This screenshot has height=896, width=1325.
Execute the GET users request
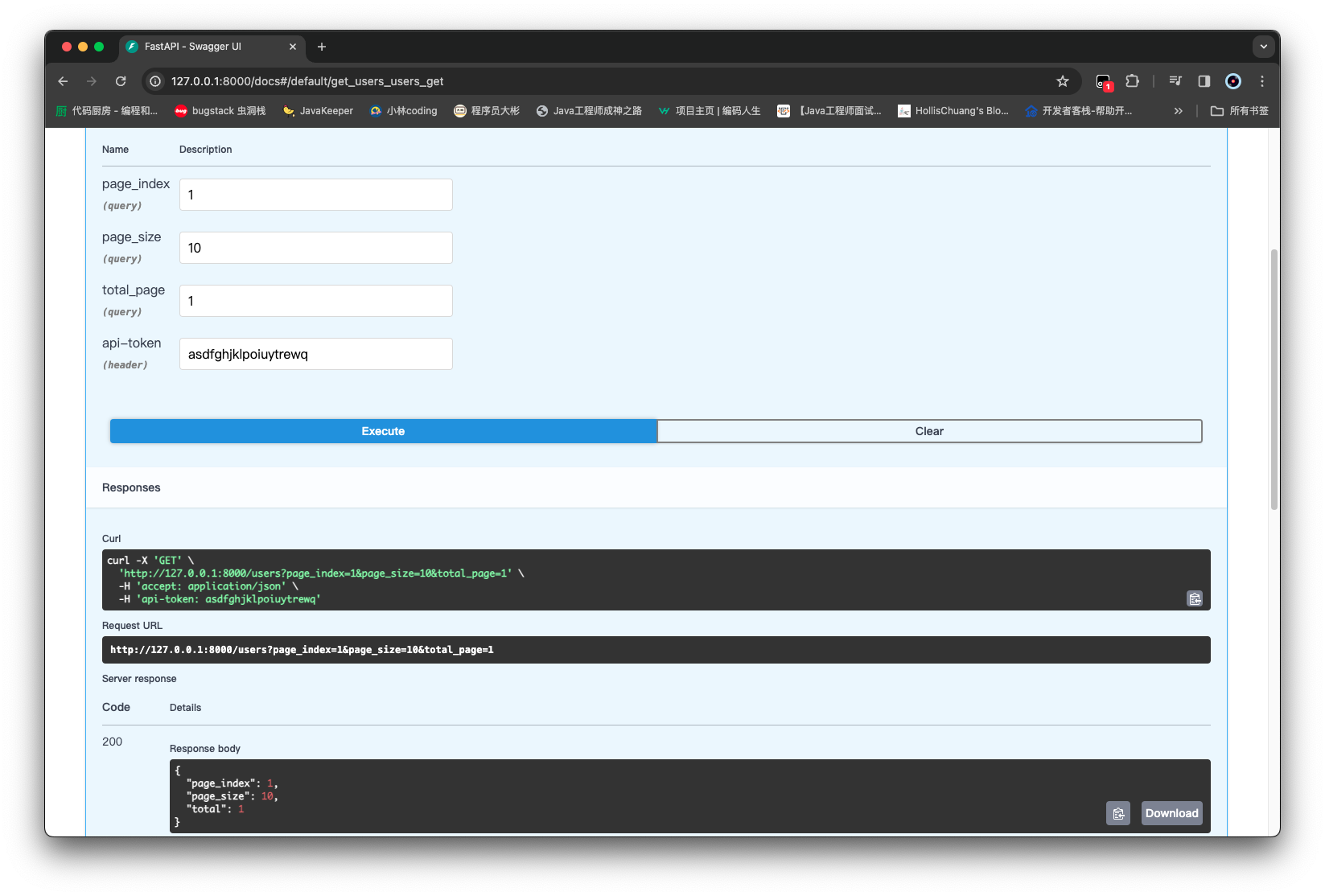coord(383,431)
